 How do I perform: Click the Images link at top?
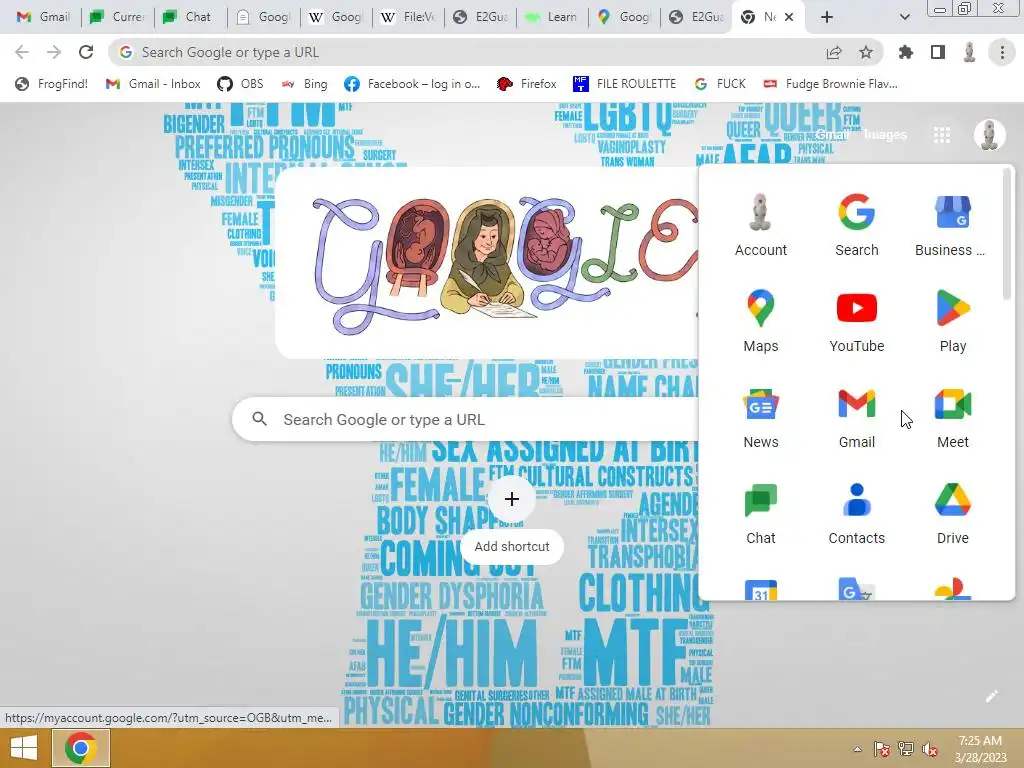tap(885, 135)
